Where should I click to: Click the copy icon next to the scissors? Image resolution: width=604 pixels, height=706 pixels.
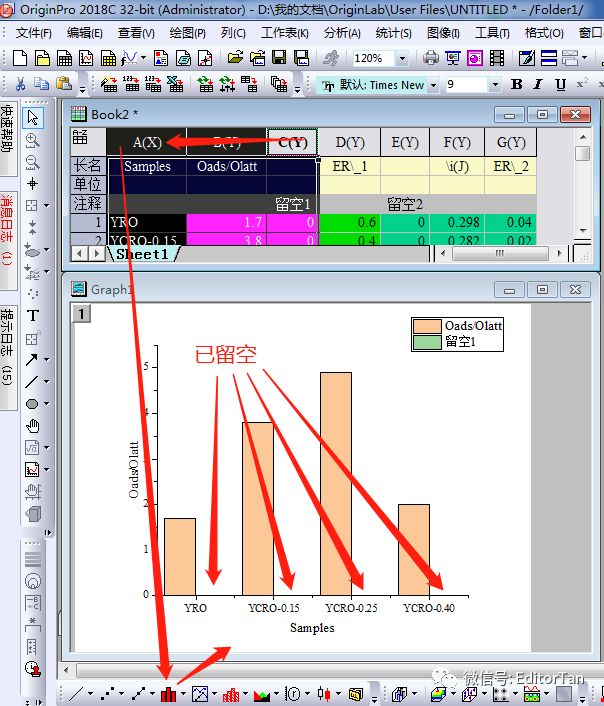41,84
